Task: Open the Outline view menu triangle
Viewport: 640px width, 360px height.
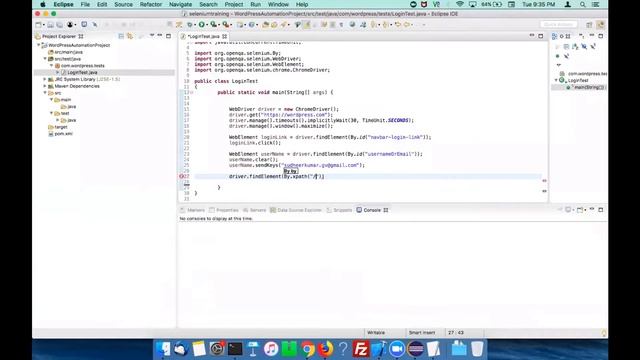Action: click(559, 65)
